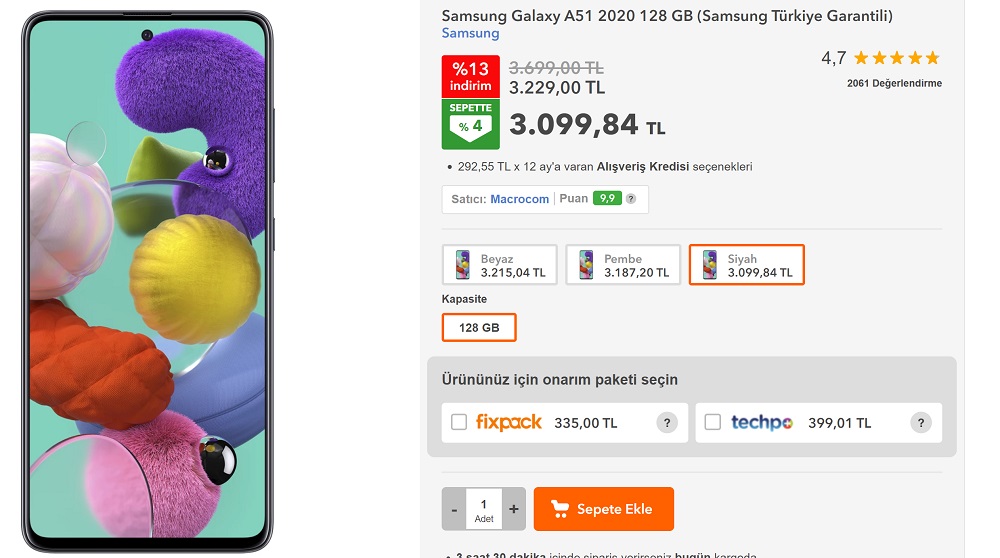1000x558 pixels.
Task: Click the red 13% discount badge
Action: (x=470, y=76)
